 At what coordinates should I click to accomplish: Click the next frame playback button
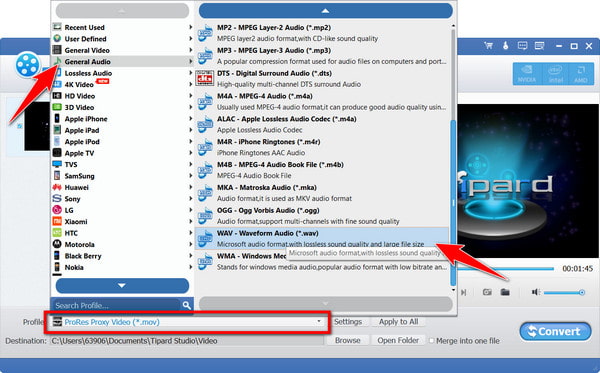coord(463,292)
